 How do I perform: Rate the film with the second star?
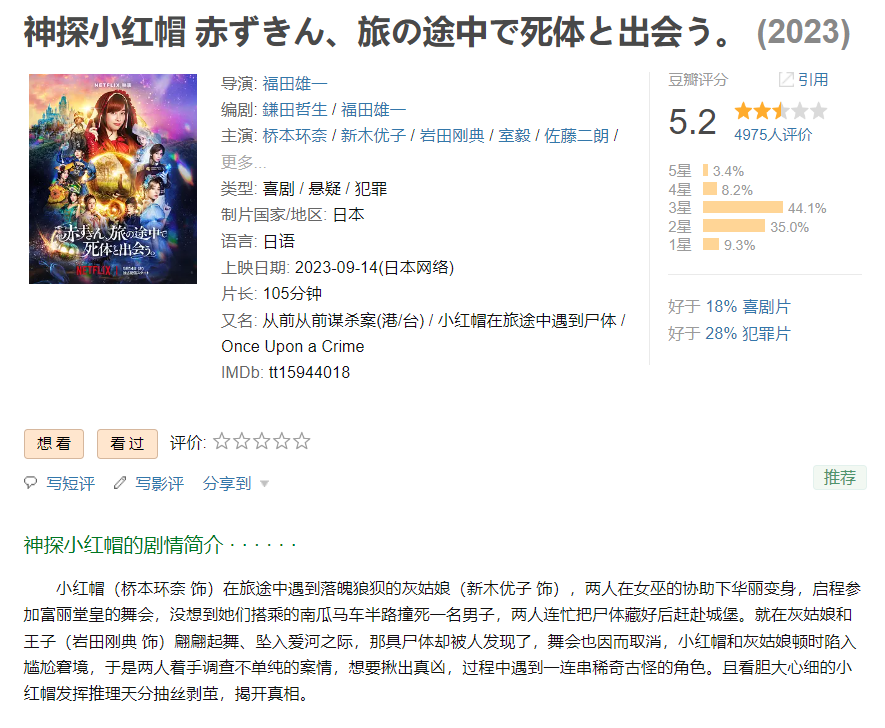[x=242, y=441]
